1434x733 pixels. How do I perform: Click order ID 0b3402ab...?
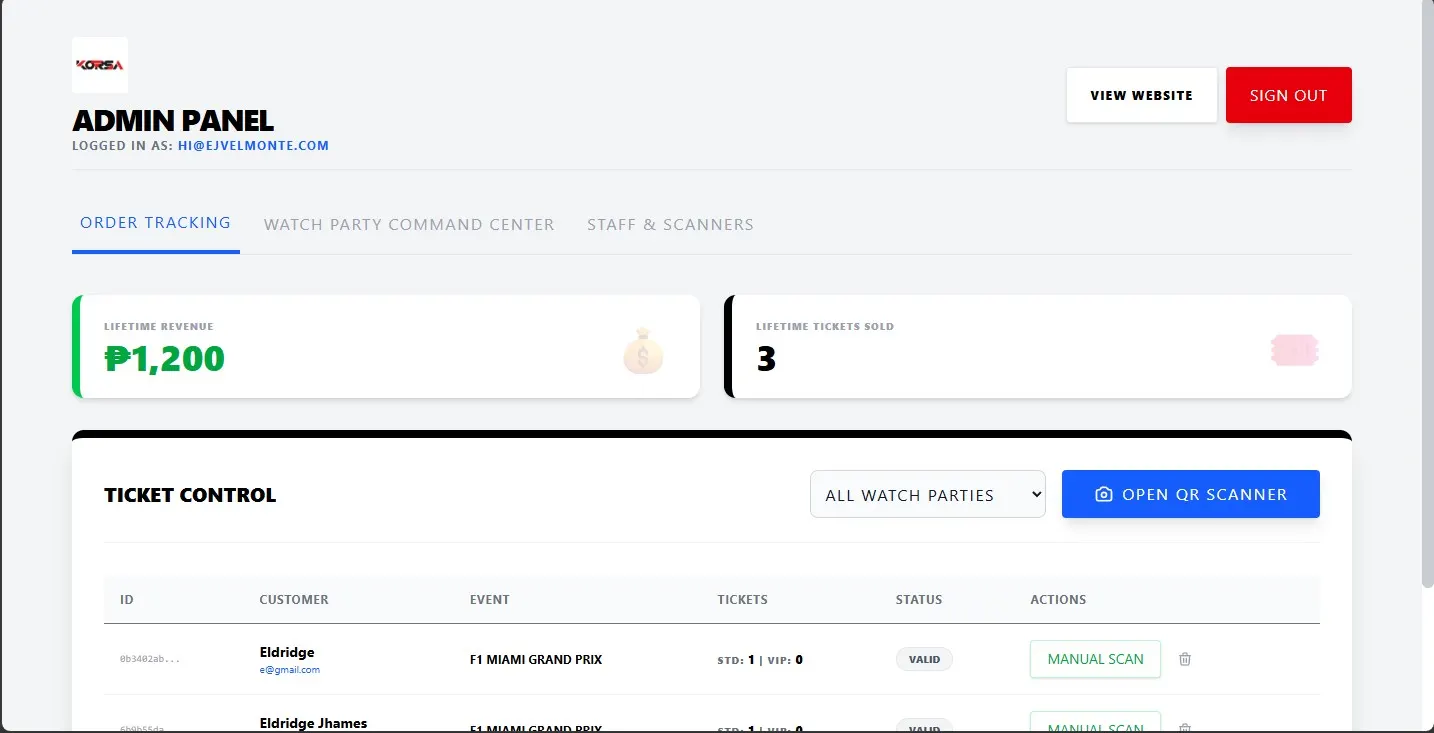(x=150, y=659)
